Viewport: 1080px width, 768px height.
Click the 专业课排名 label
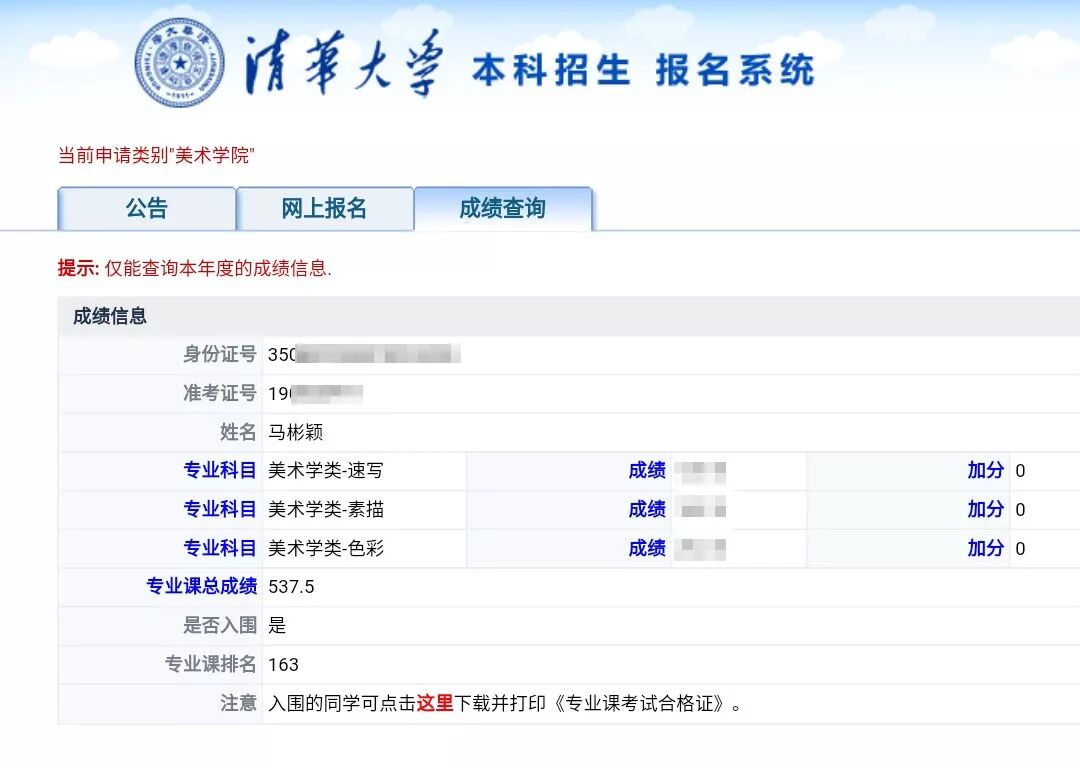coord(210,664)
